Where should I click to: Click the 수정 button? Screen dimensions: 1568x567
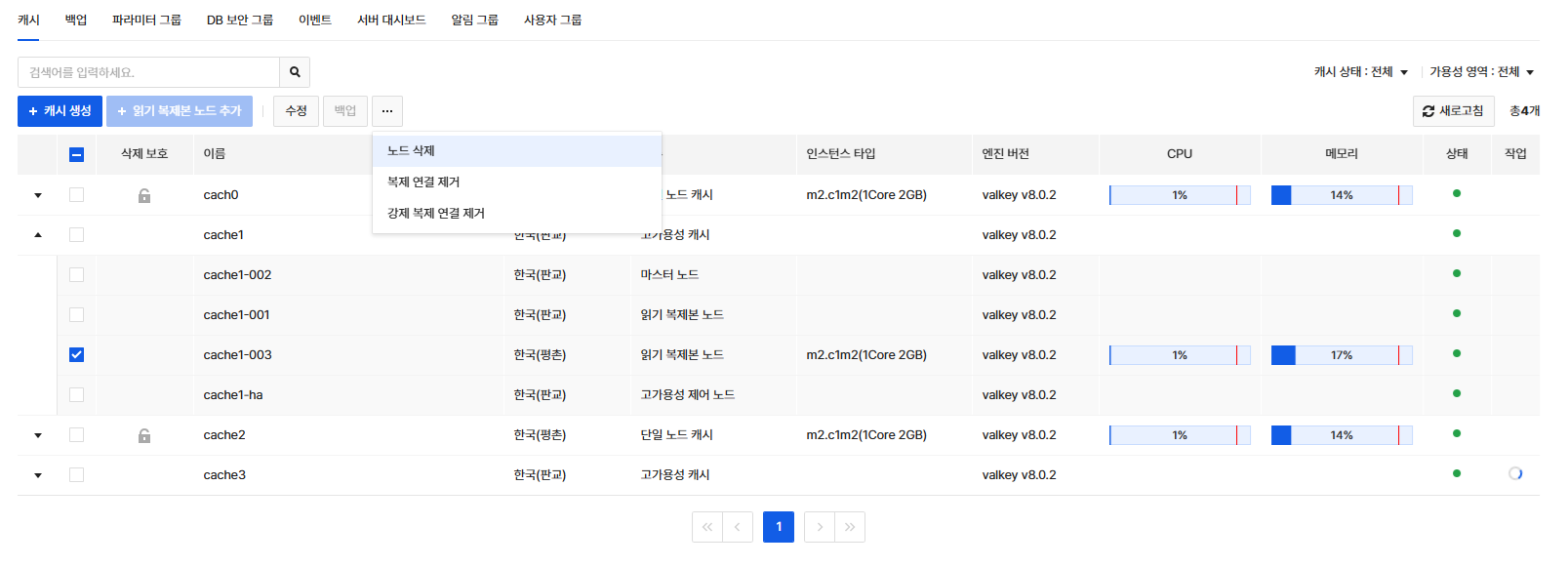296,111
